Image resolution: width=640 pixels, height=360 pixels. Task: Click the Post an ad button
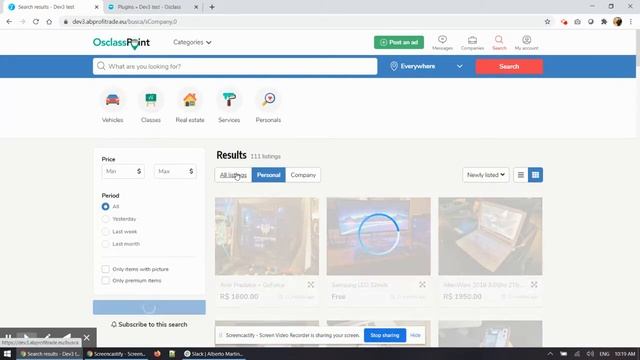click(399, 42)
